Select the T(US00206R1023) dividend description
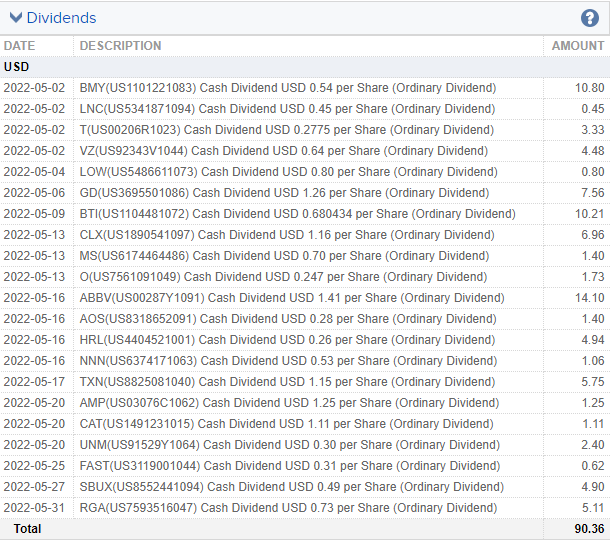 [x=287, y=130]
